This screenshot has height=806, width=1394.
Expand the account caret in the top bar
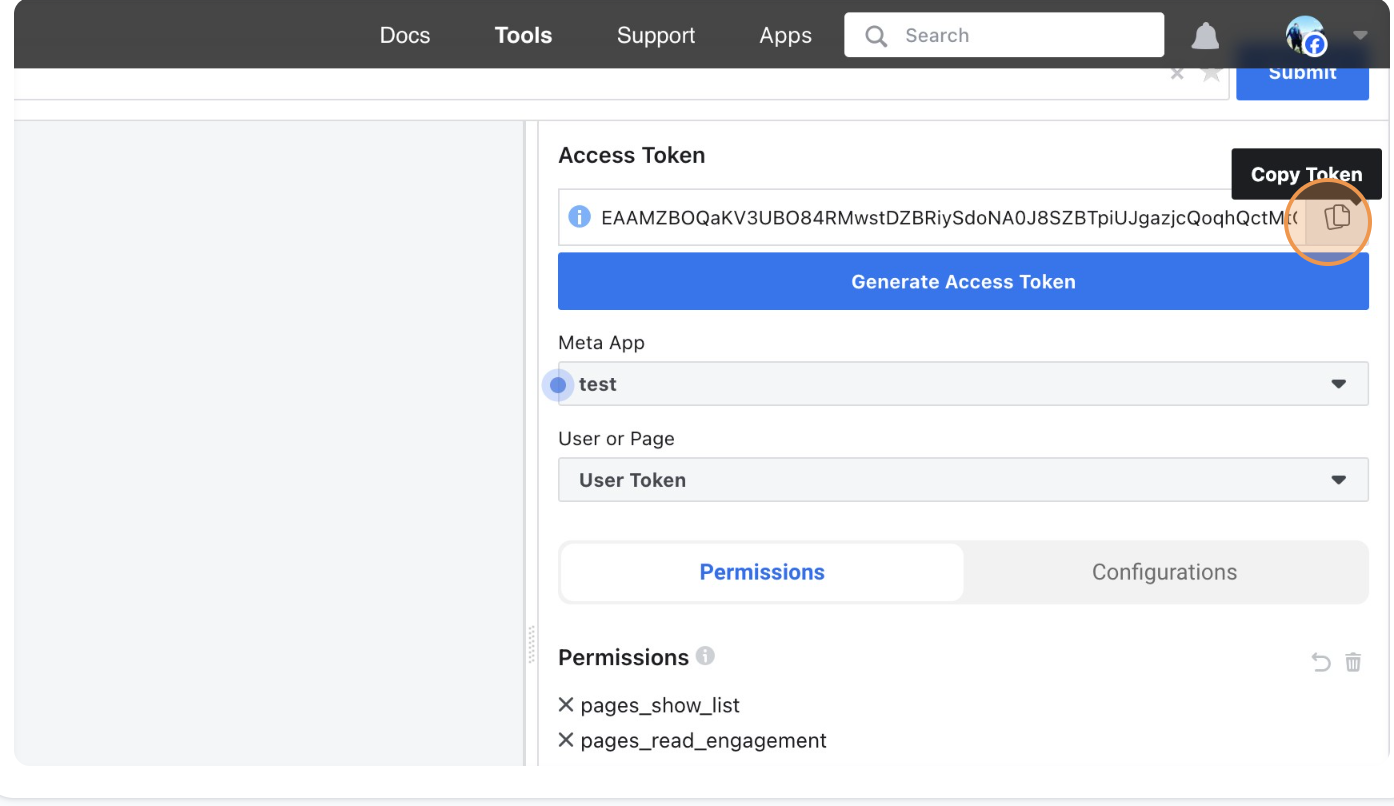[1359, 35]
